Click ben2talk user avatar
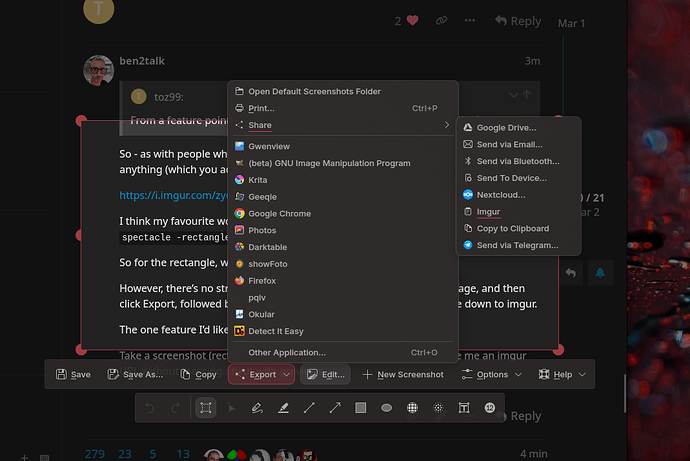This screenshot has width=690, height=461. point(99,70)
